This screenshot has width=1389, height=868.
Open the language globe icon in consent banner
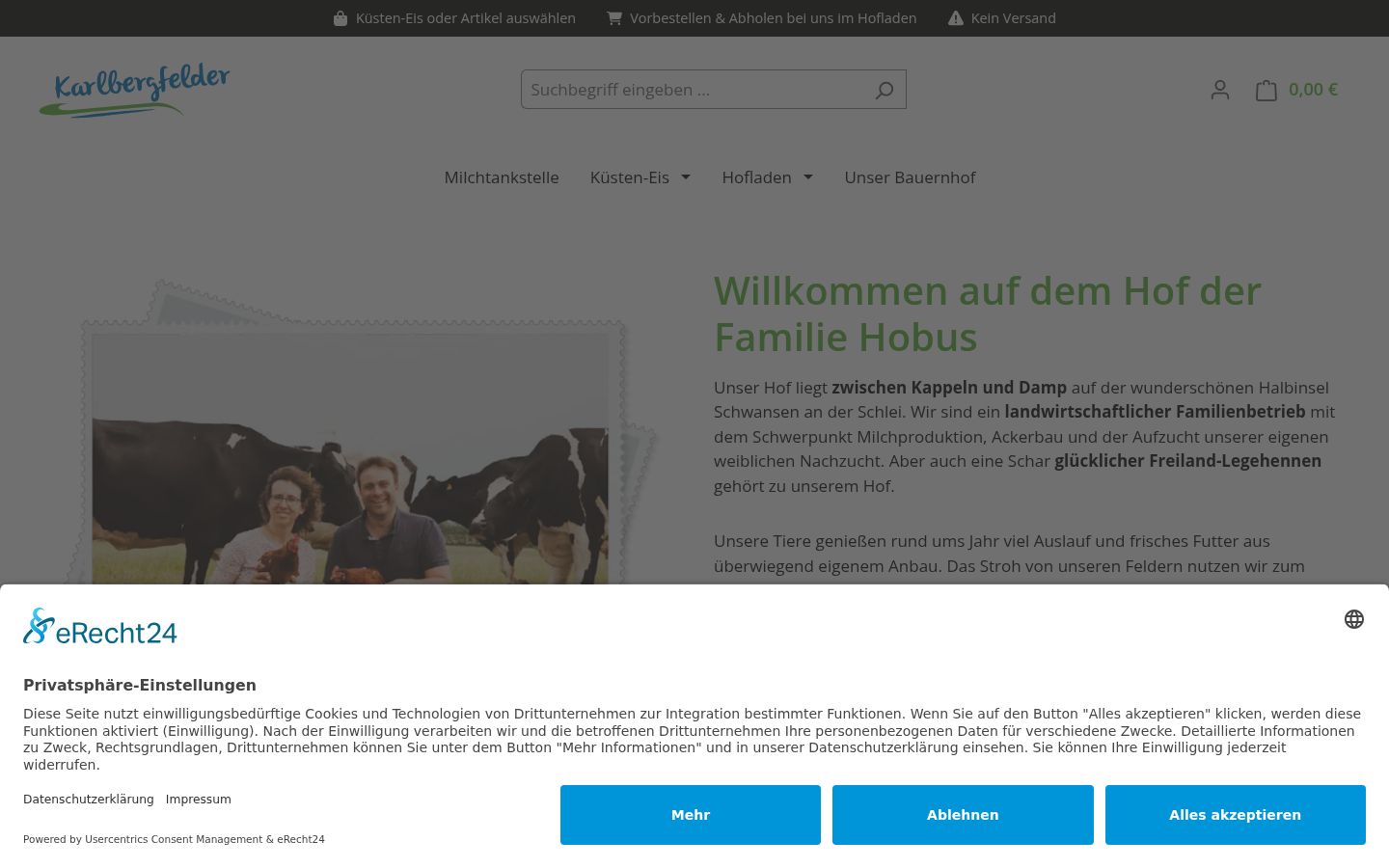(x=1354, y=619)
